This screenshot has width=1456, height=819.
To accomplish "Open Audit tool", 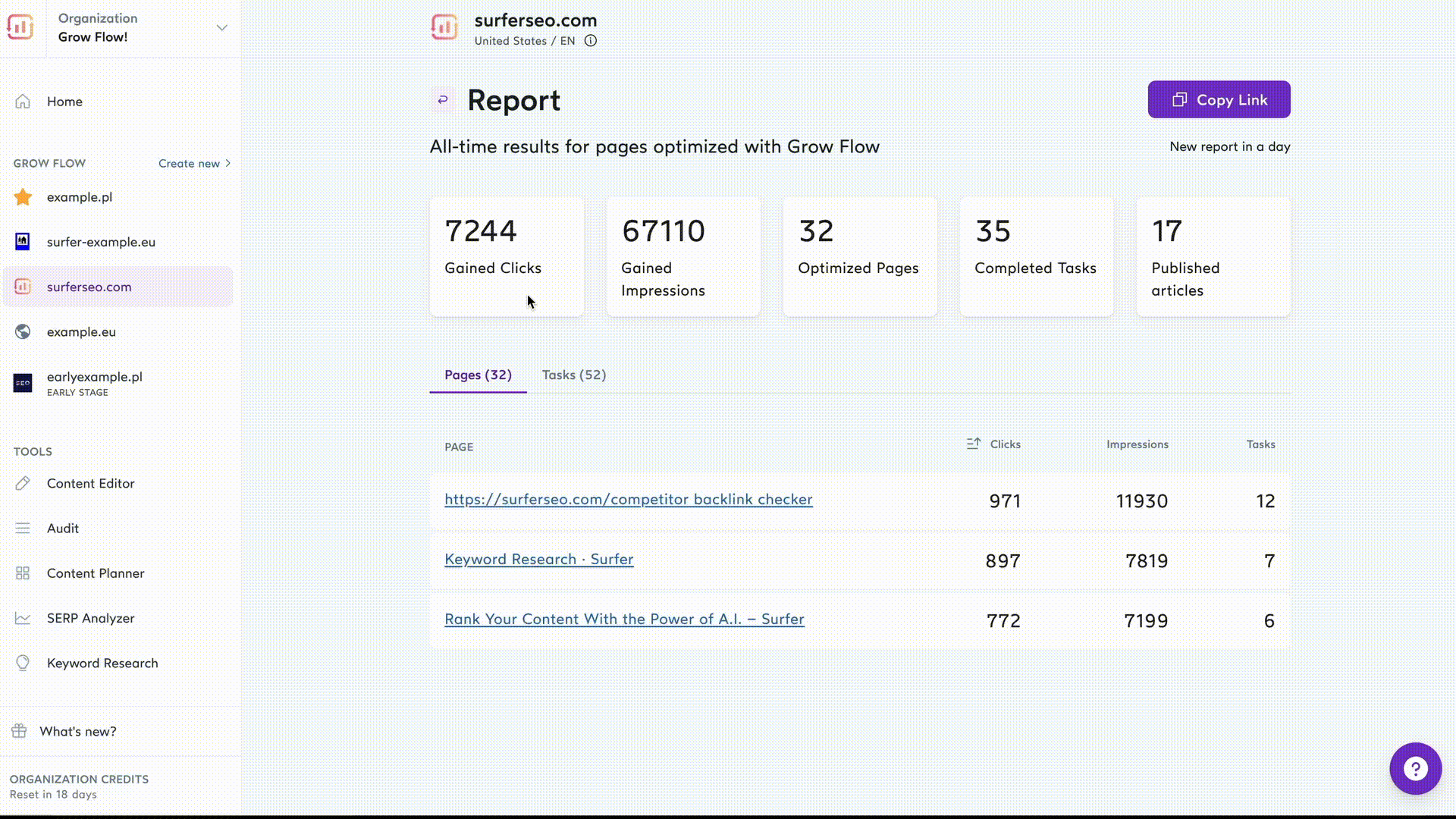I will pyautogui.click(x=62, y=528).
